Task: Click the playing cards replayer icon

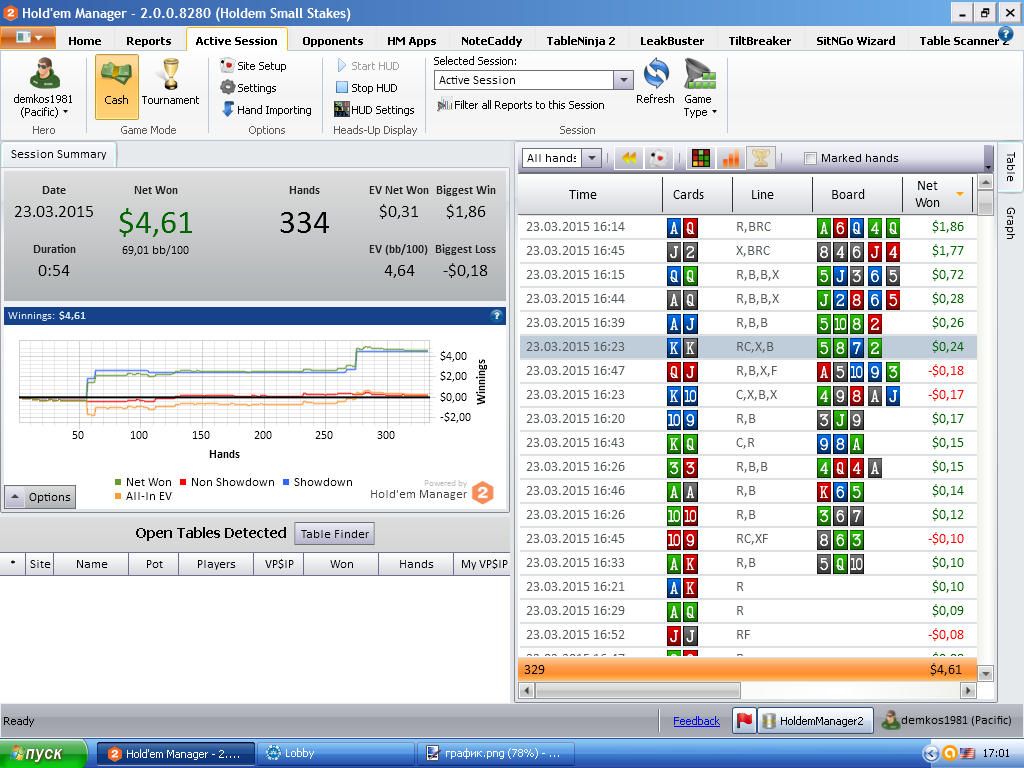Action: coord(658,158)
